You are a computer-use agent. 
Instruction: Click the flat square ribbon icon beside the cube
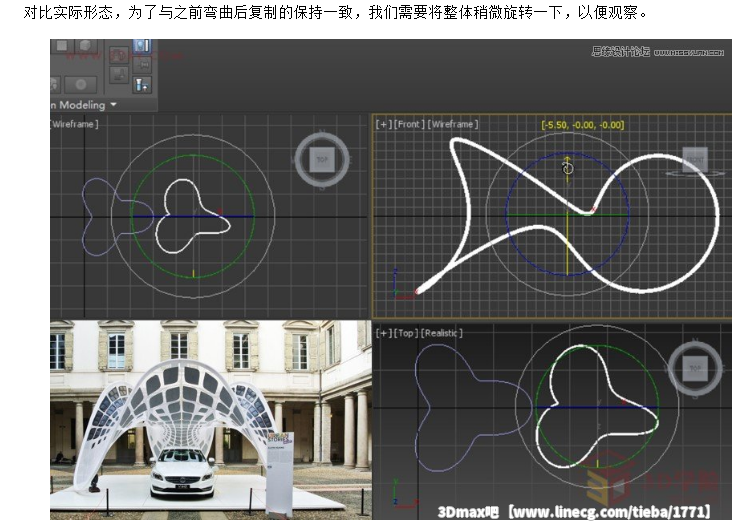tap(62, 46)
